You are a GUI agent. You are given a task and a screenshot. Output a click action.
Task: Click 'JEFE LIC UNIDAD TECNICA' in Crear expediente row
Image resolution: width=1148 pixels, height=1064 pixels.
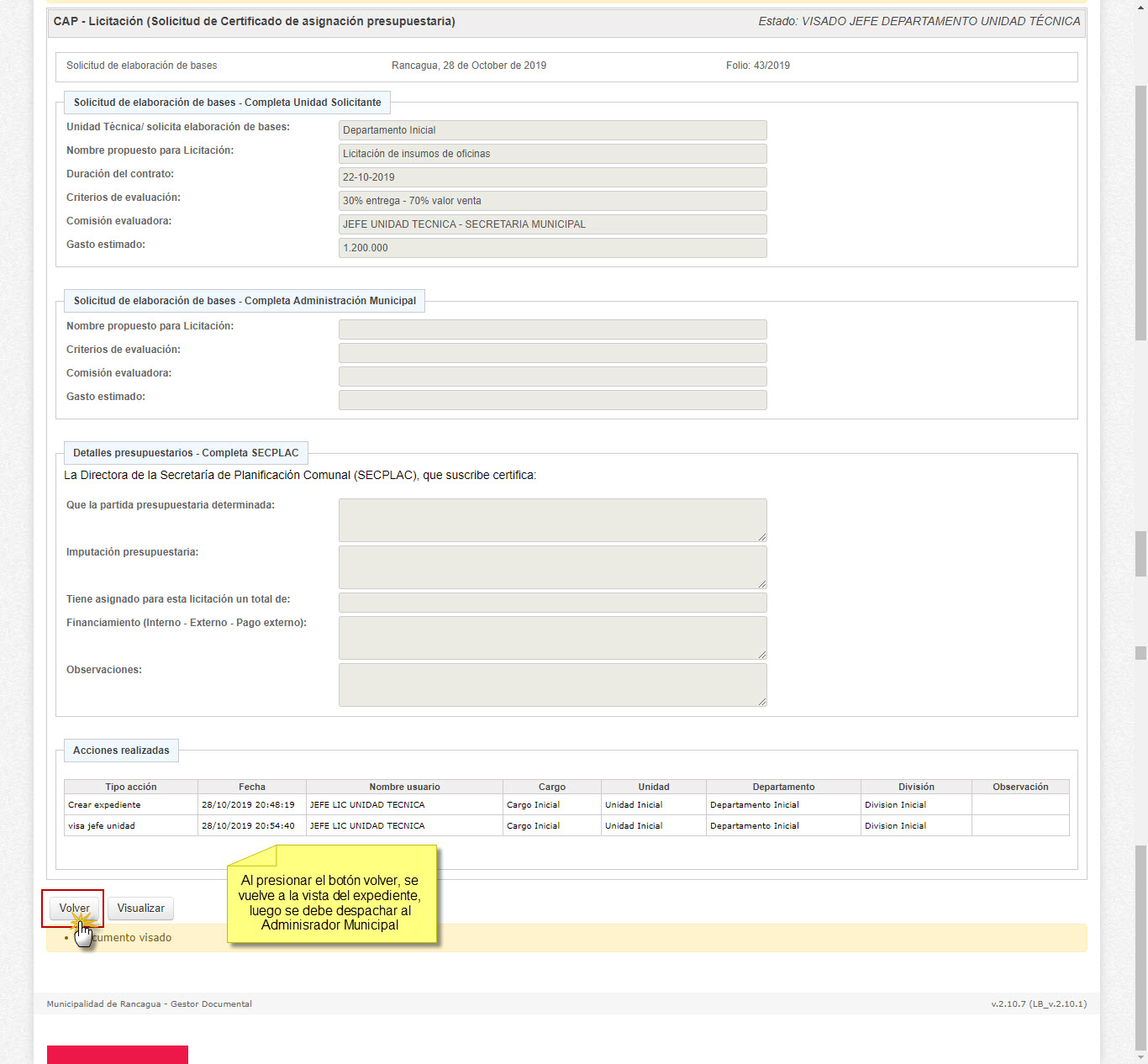click(x=367, y=805)
